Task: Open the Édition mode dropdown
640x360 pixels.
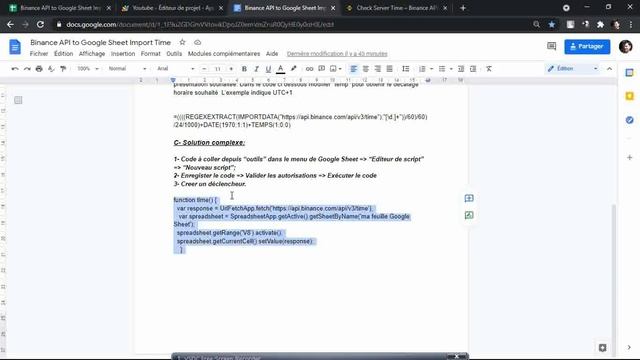Action: [x=573, y=69]
